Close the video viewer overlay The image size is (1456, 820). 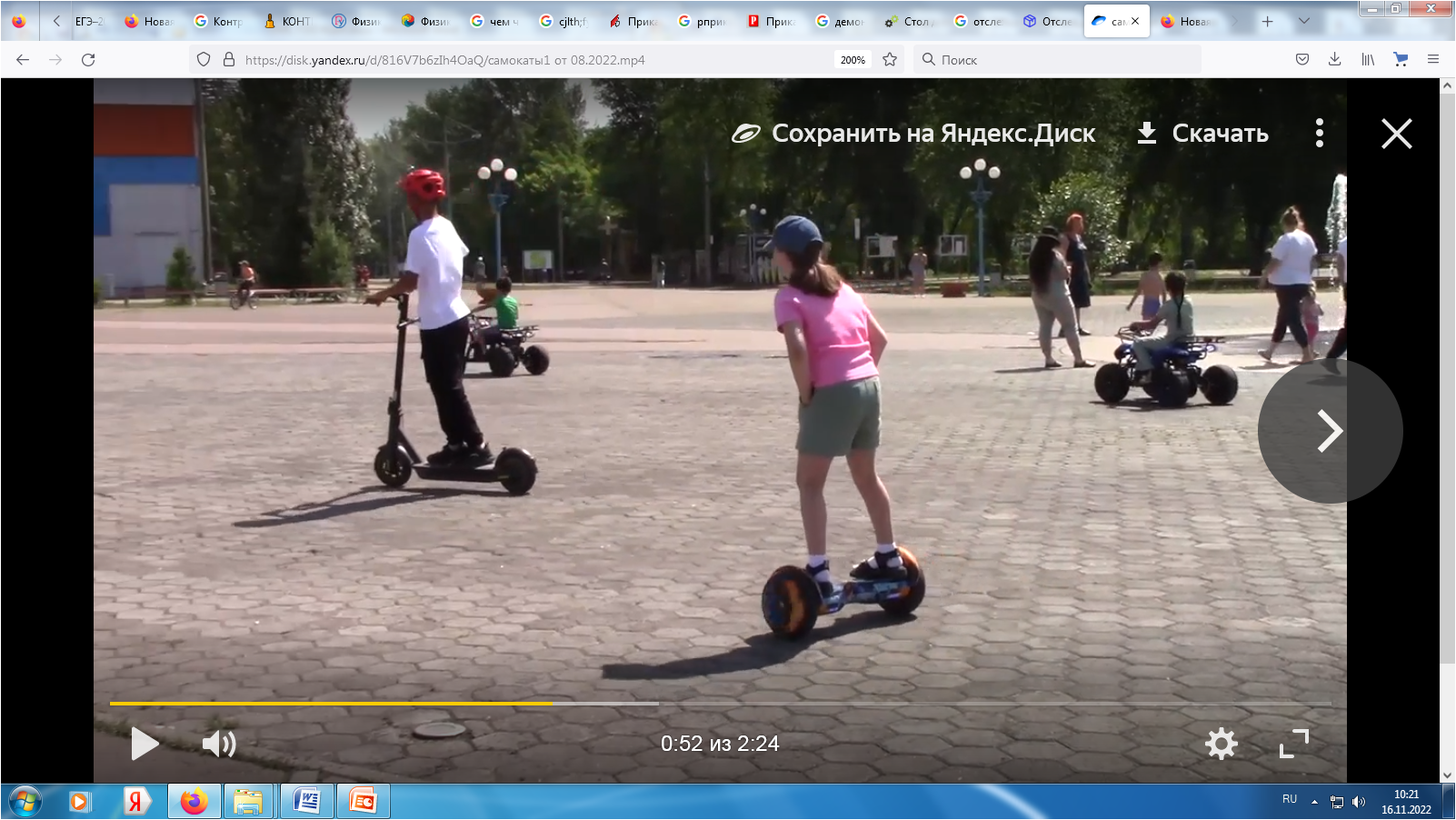pos(1396,134)
